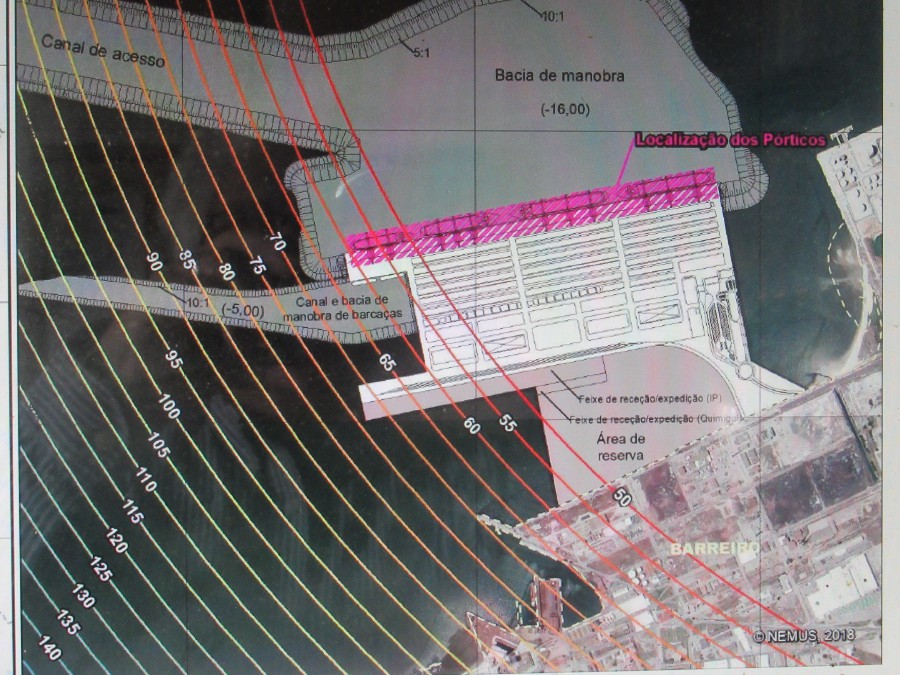Click the '5:1' slope label
The height and width of the screenshot is (675, 900).
(421, 53)
